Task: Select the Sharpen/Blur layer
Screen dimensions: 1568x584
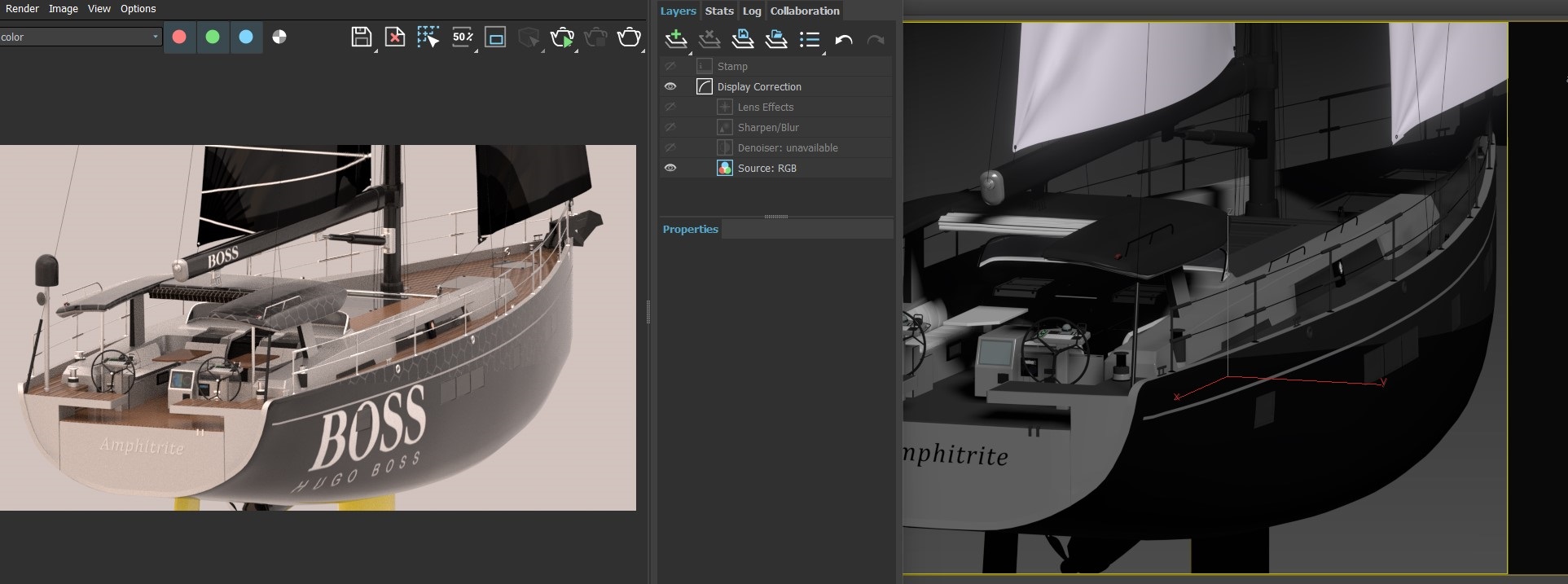Action: click(775, 127)
